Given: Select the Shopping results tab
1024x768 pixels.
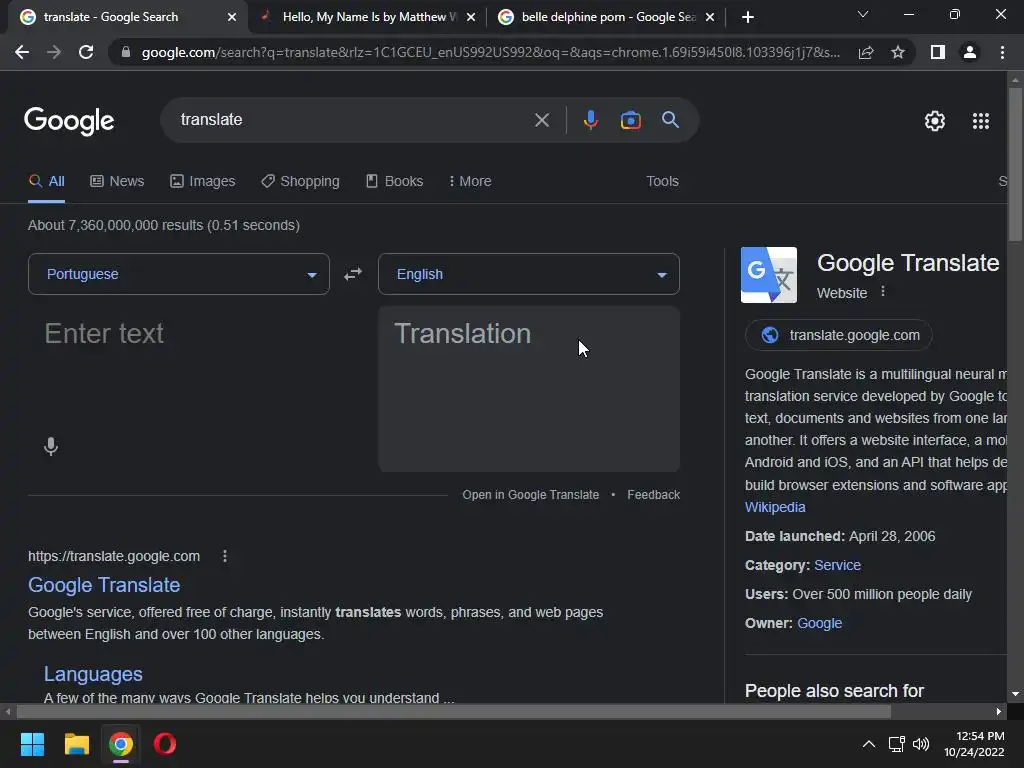Looking at the screenshot, I should click(300, 181).
